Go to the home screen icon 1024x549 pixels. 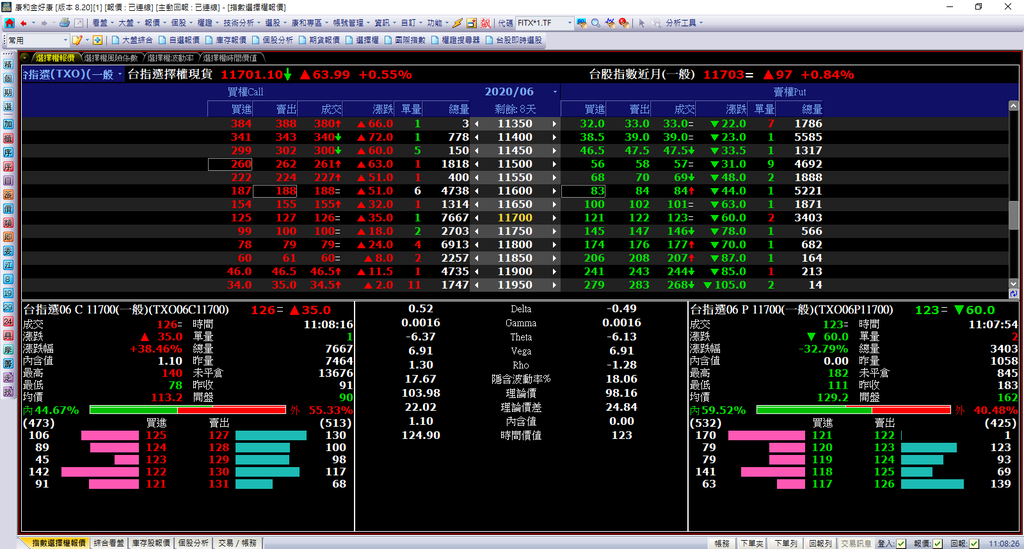click(x=9, y=23)
